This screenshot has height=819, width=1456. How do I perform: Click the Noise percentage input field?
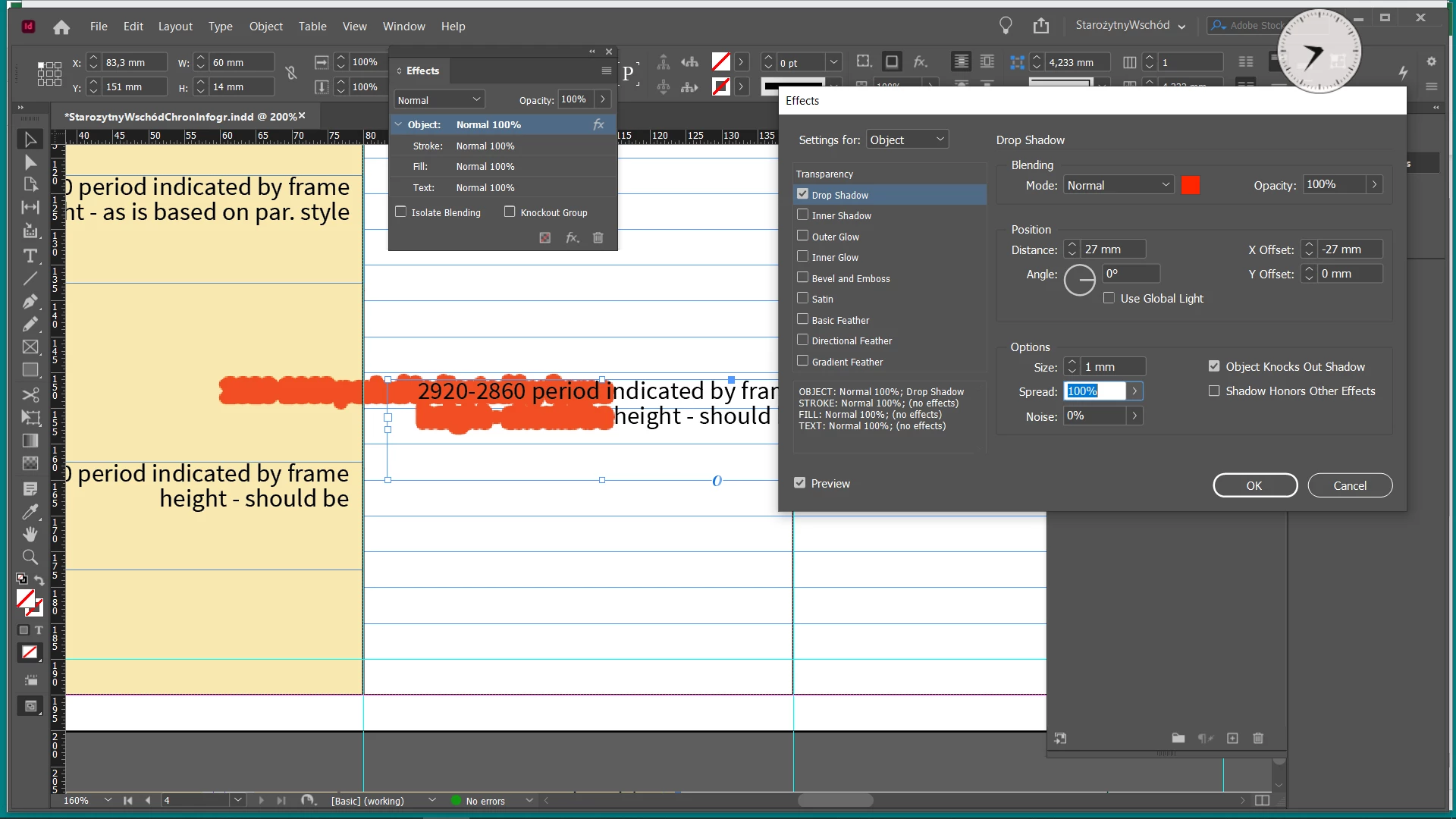pos(1094,416)
